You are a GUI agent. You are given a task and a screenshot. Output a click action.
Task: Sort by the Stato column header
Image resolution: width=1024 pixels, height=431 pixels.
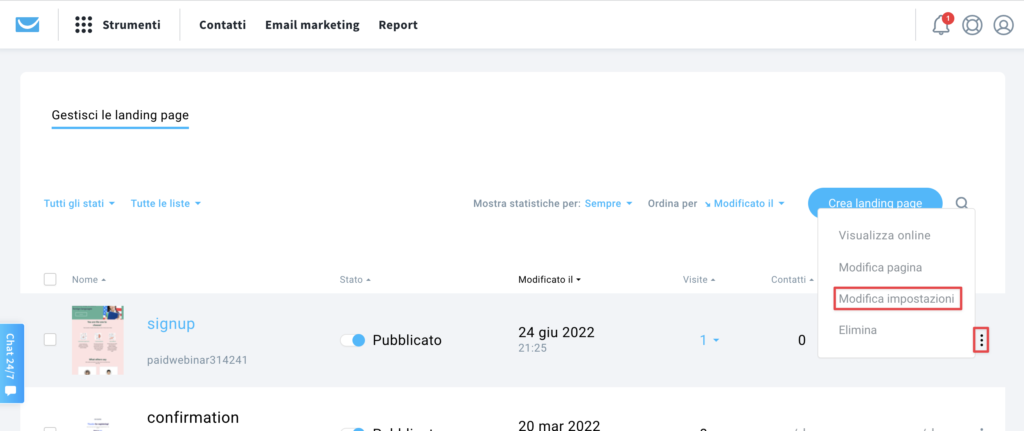pos(355,279)
